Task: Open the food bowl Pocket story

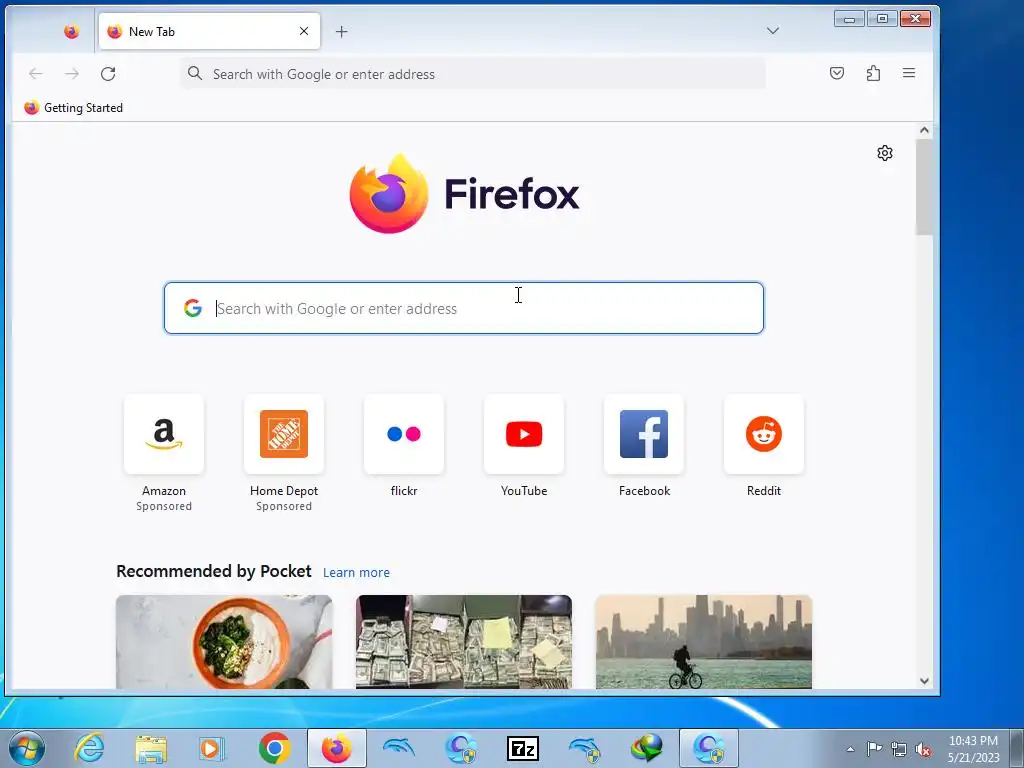Action: (x=224, y=642)
